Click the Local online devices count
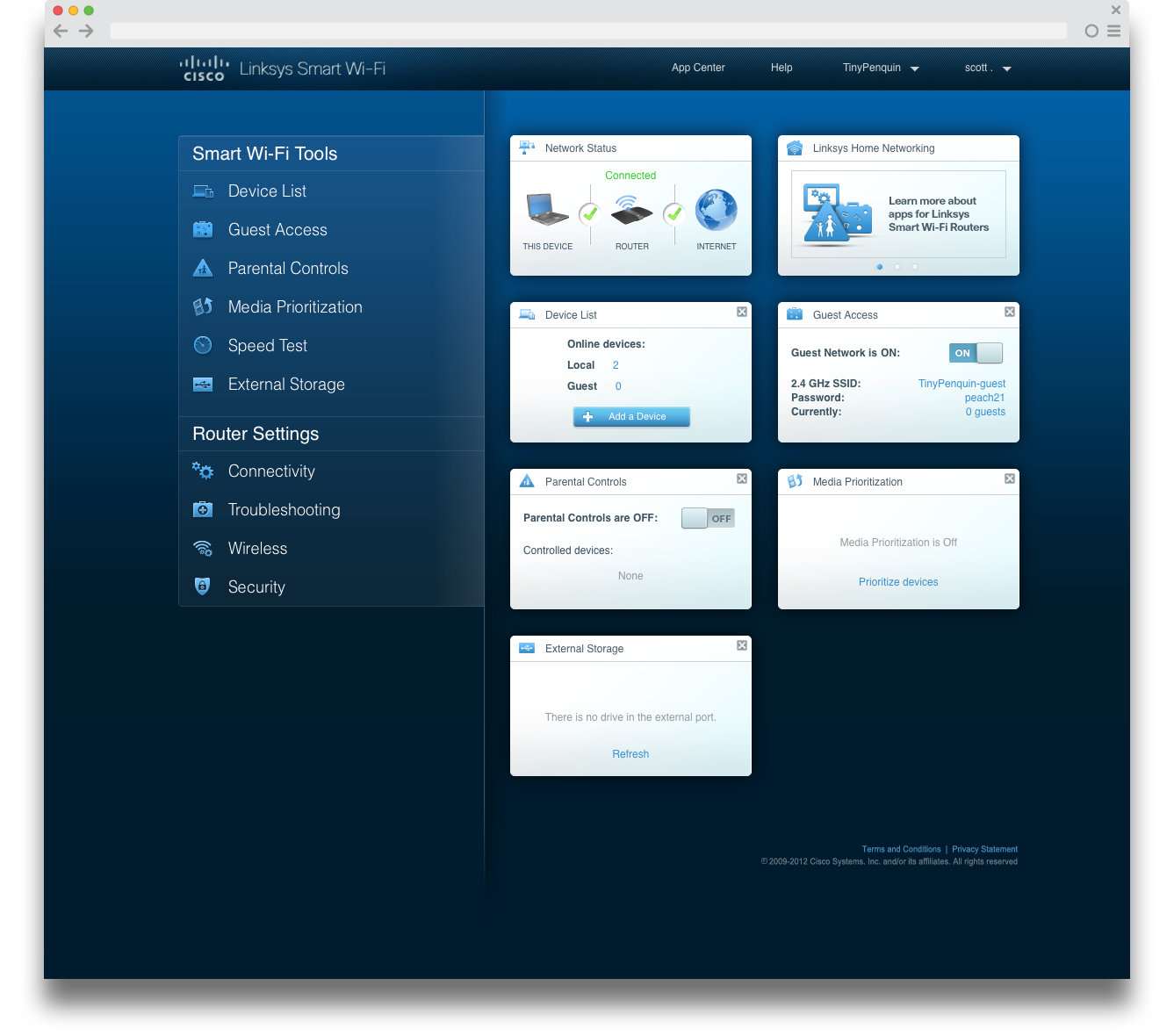Viewport: 1174px width, 1036px height. click(x=616, y=365)
